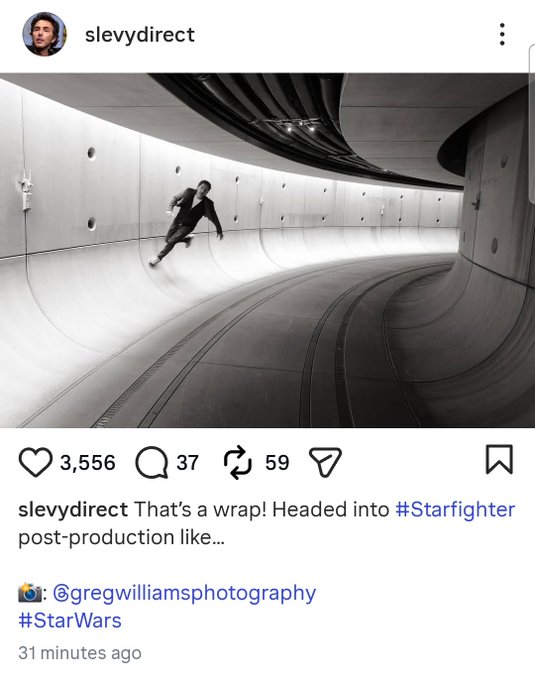The image size is (535, 680).
Task: View the 59 reposts count
Action: coord(277,462)
